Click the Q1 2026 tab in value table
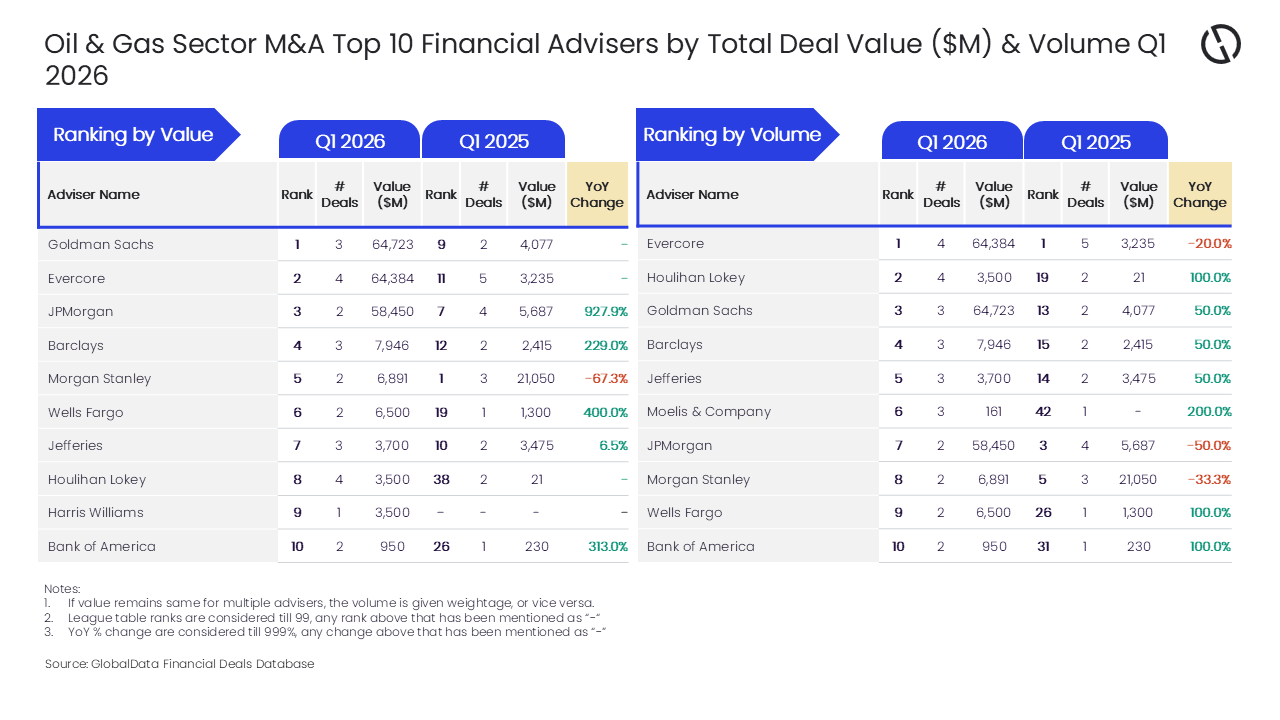The width and height of the screenshot is (1280, 720). tap(350, 141)
